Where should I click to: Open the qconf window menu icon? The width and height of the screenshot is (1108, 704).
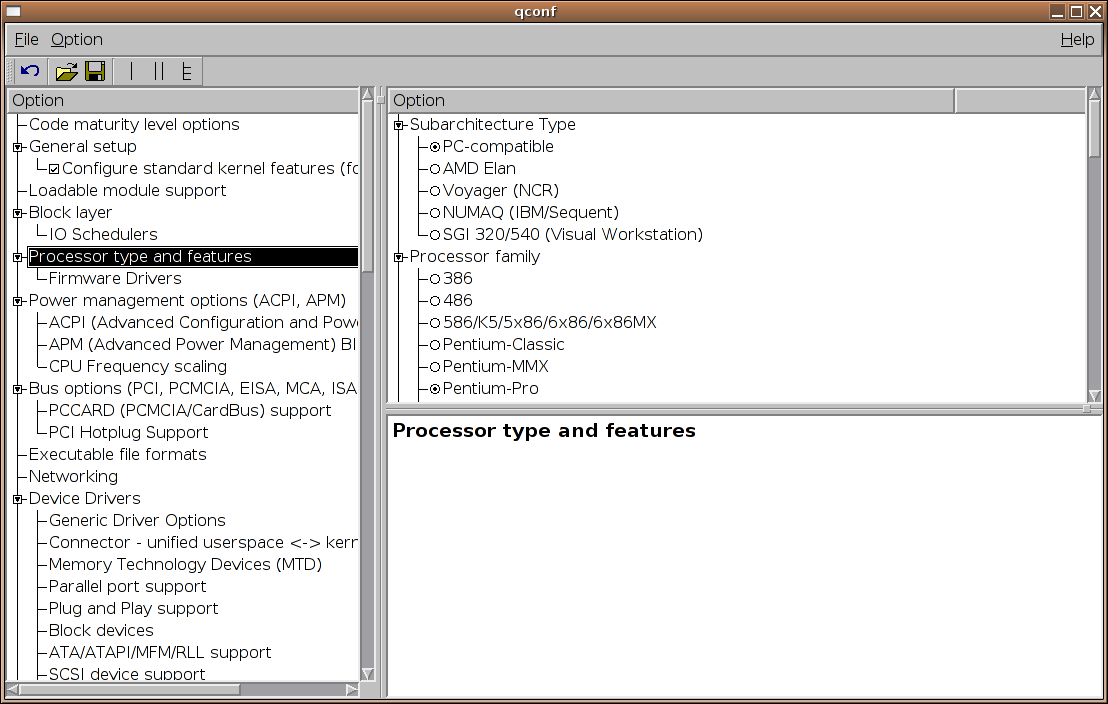[13, 11]
